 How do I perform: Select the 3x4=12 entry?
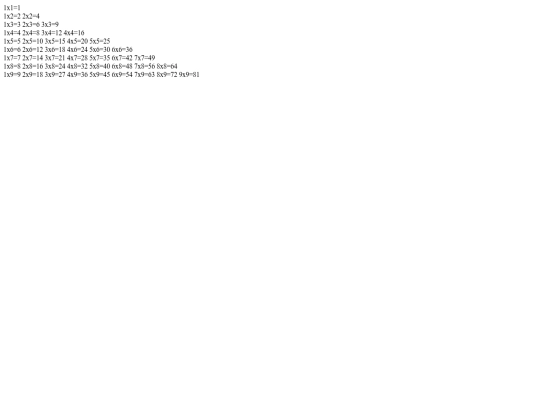tap(52, 33)
